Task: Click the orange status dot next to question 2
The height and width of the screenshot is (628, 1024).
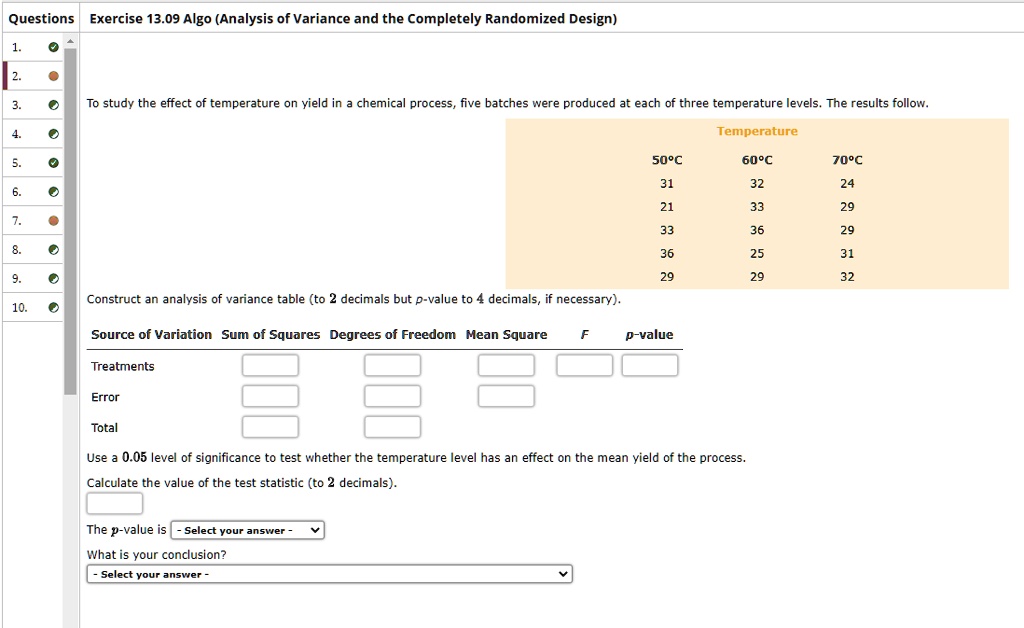Action: coord(54,75)
